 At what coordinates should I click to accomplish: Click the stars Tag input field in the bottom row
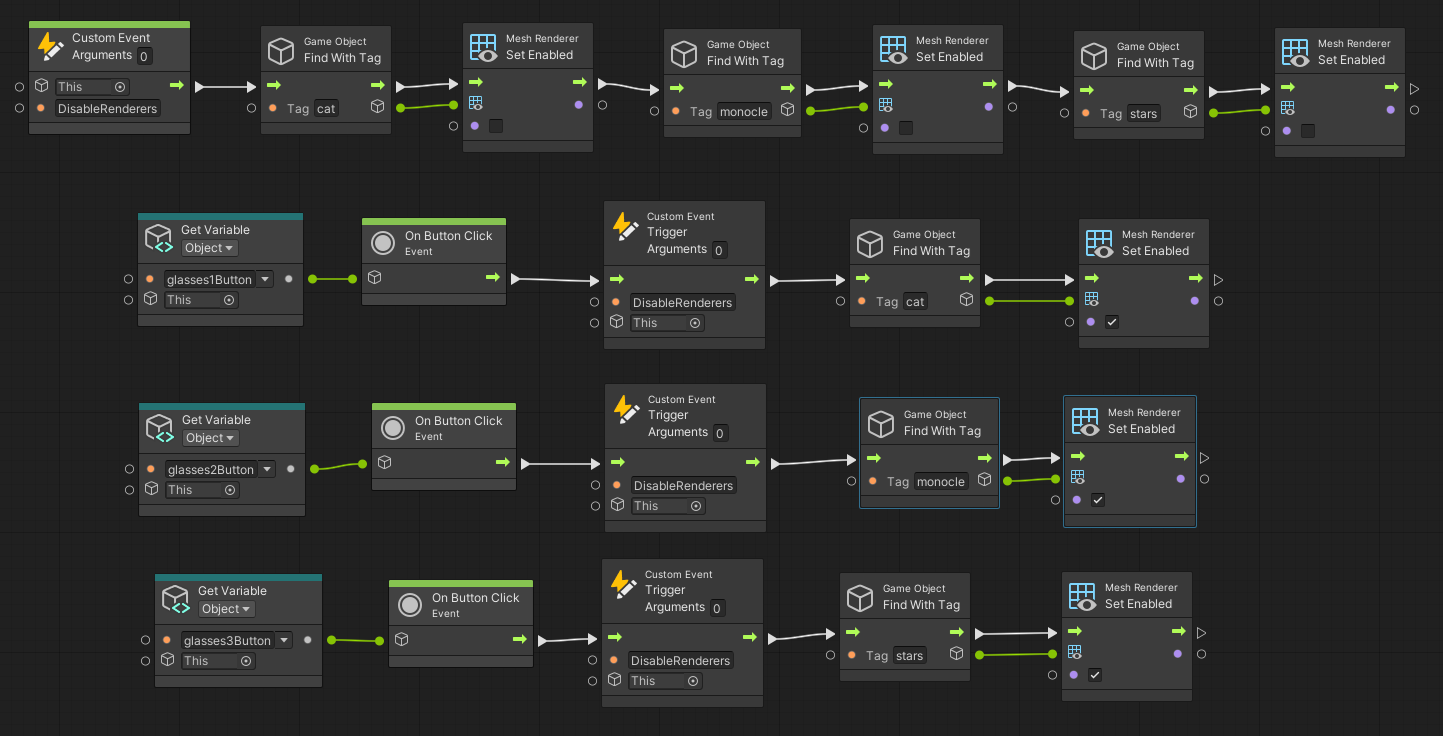[x=910, y=656]
